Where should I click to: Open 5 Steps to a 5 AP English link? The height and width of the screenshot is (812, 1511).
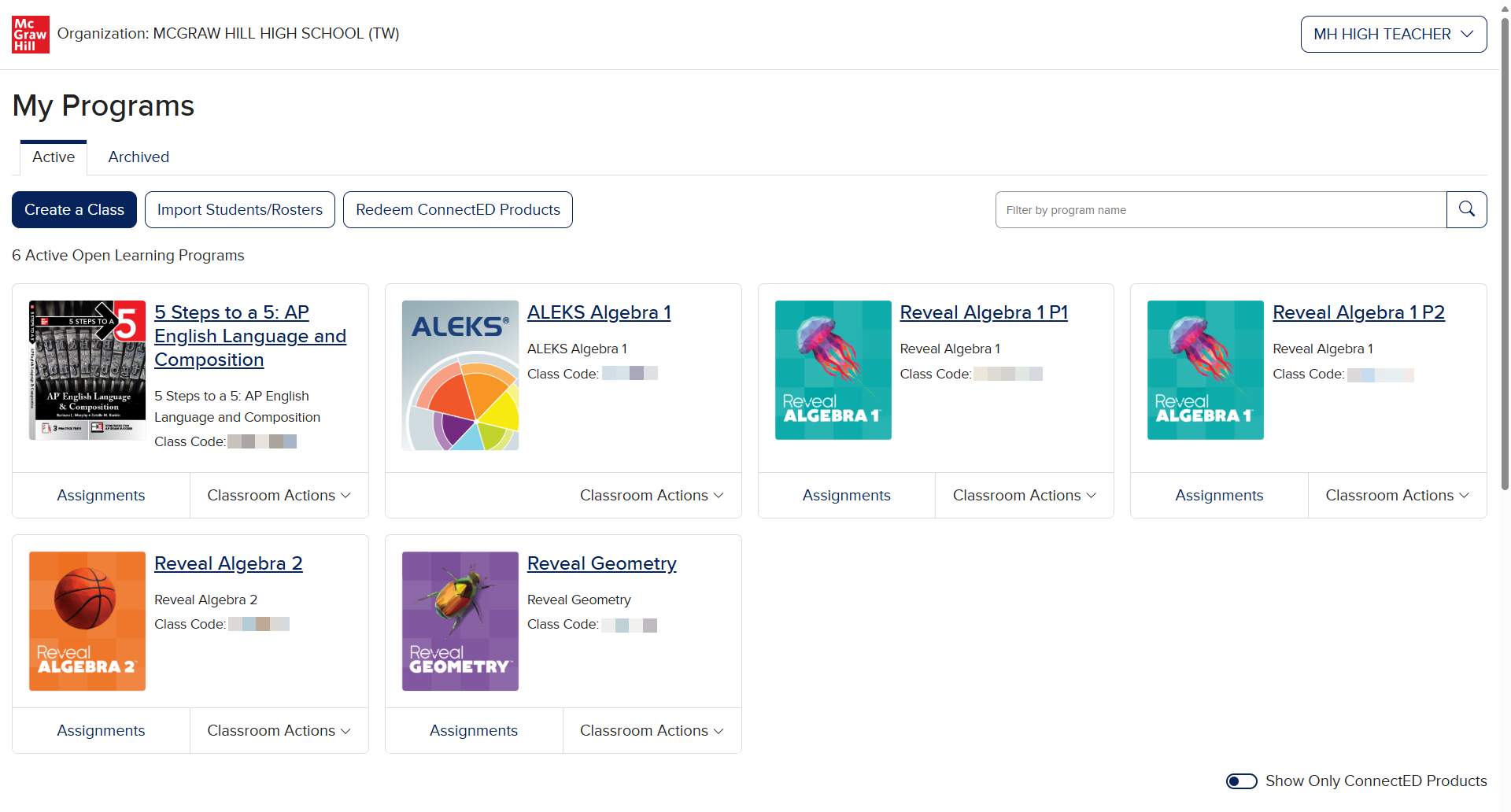coord(250,336)
